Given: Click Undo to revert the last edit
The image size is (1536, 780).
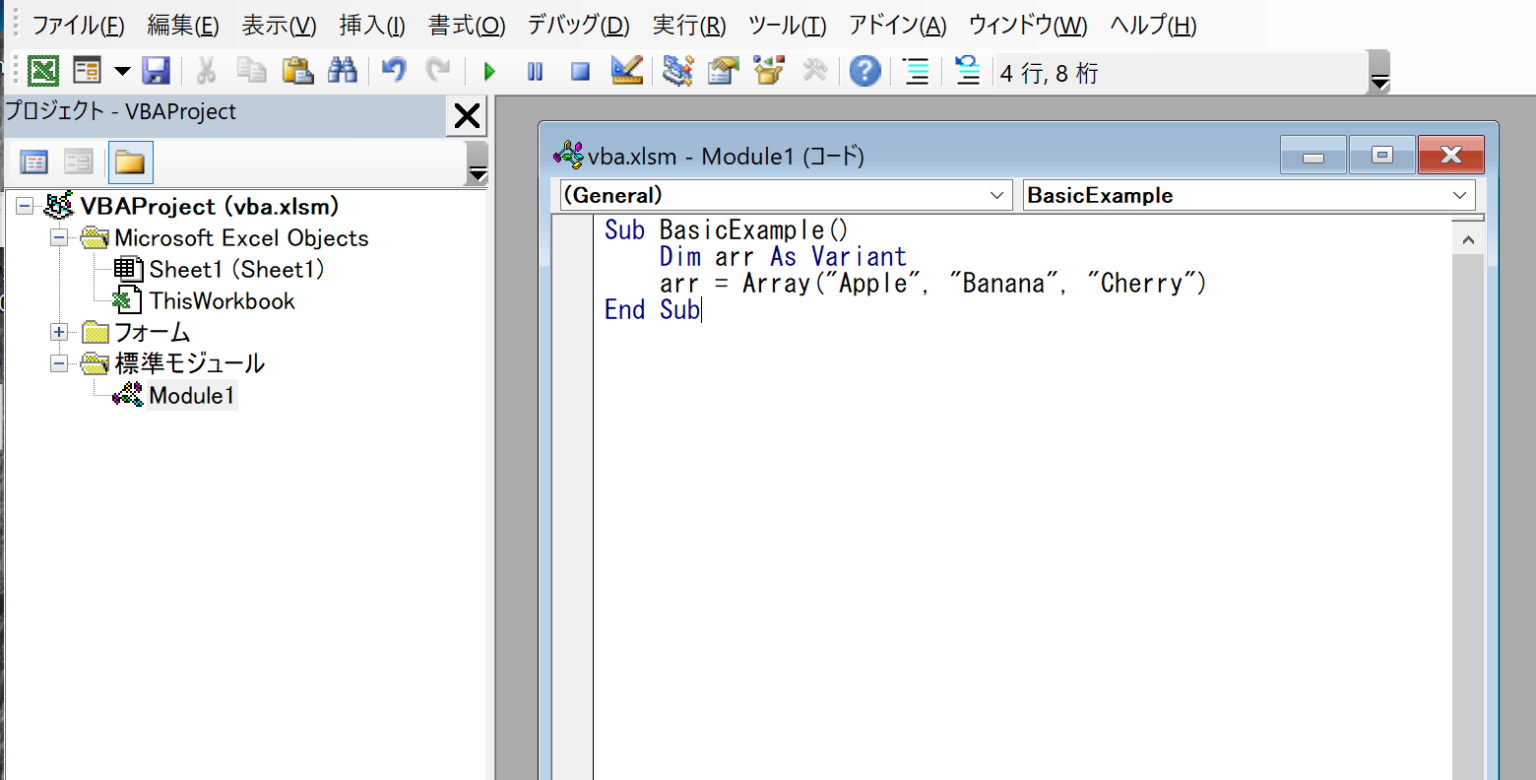Looking at the screenshot, I should [392, 71].
